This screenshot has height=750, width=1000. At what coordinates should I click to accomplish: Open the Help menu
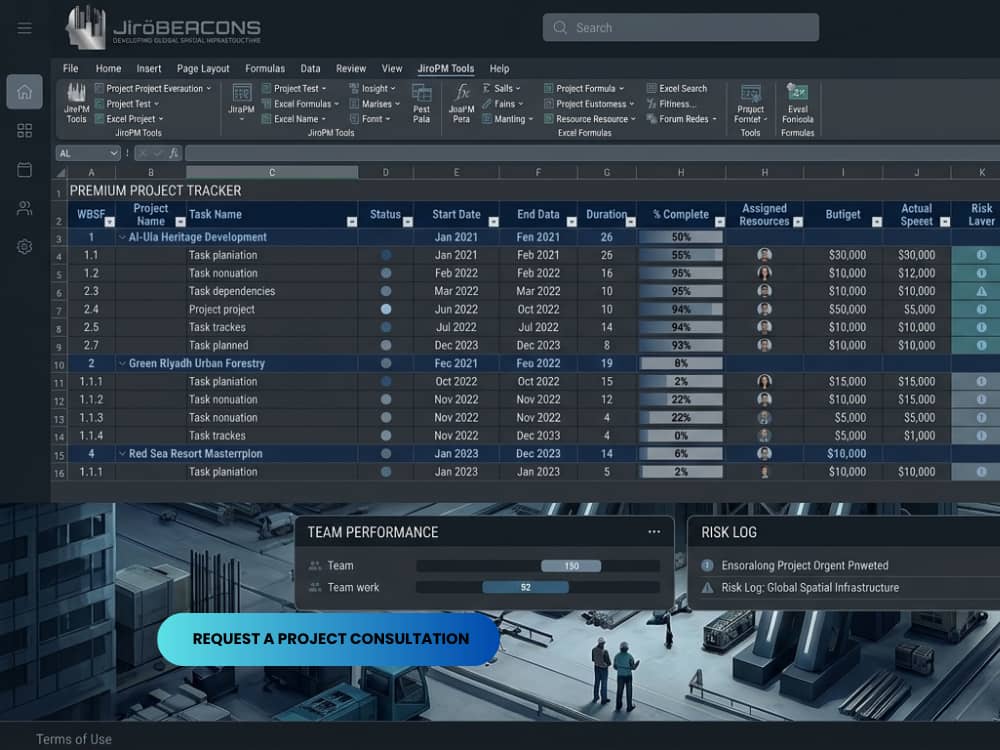point(499,68)
